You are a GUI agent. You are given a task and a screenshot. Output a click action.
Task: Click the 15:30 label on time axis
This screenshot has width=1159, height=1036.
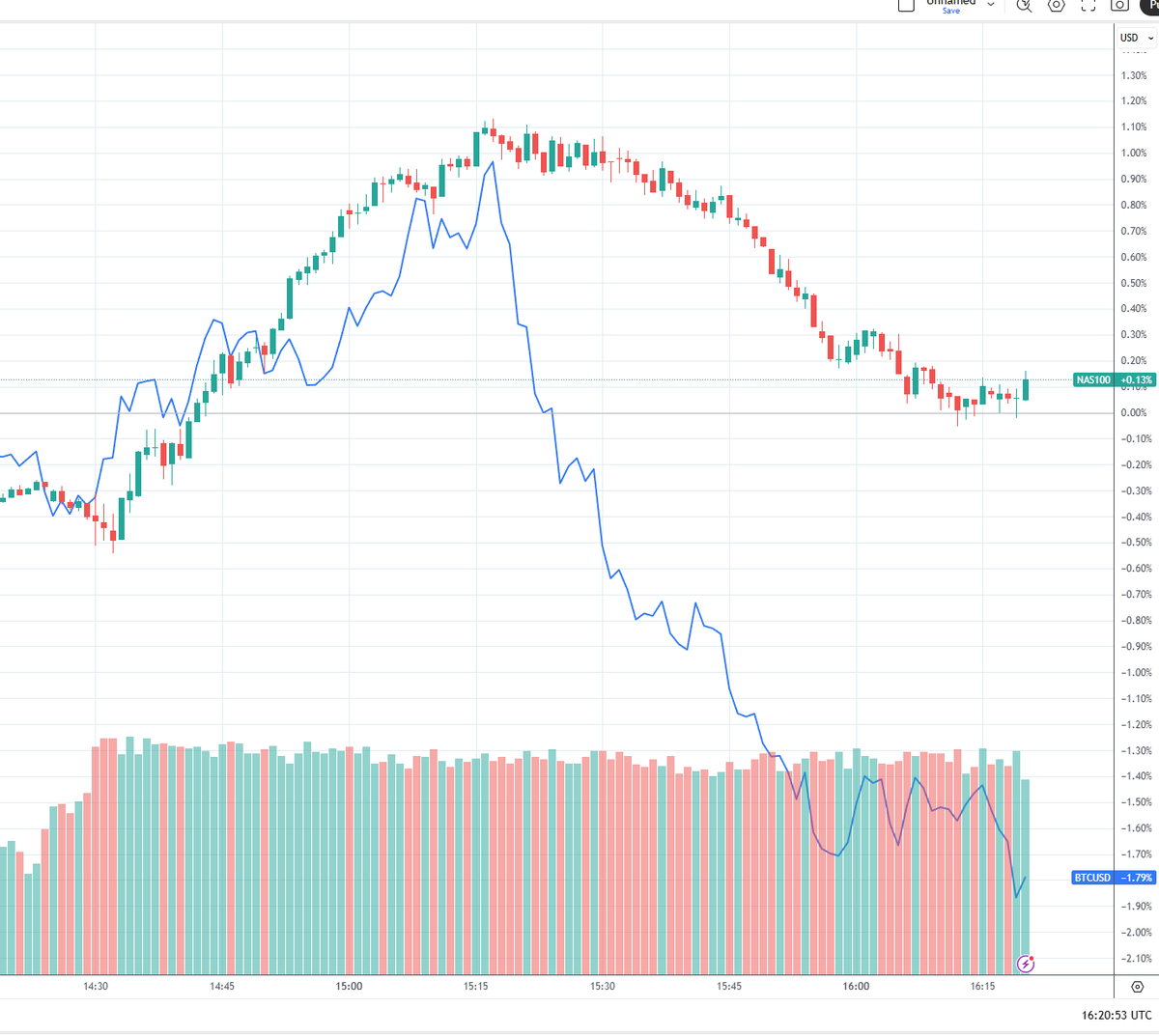coord(603,987)
